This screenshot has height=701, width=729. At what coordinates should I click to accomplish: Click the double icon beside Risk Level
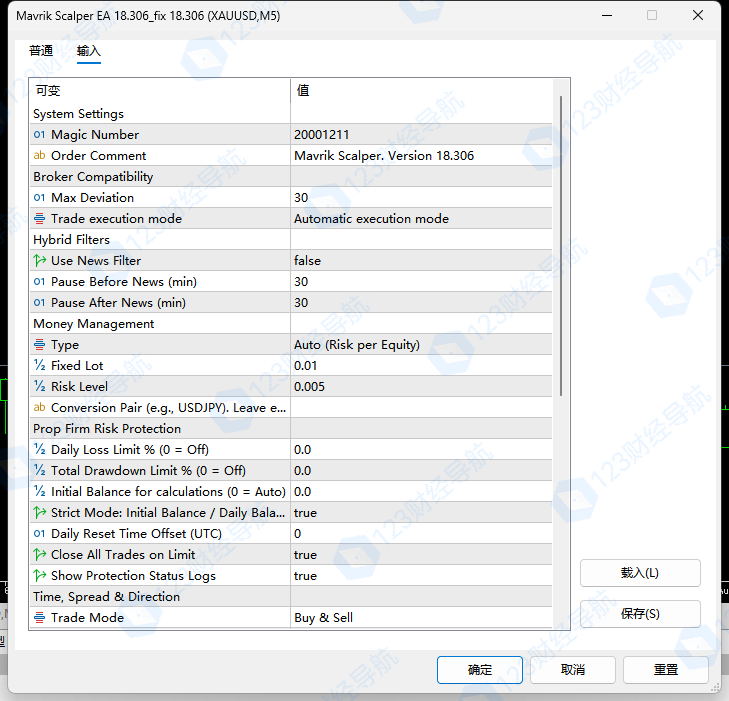tap(40, 387)
